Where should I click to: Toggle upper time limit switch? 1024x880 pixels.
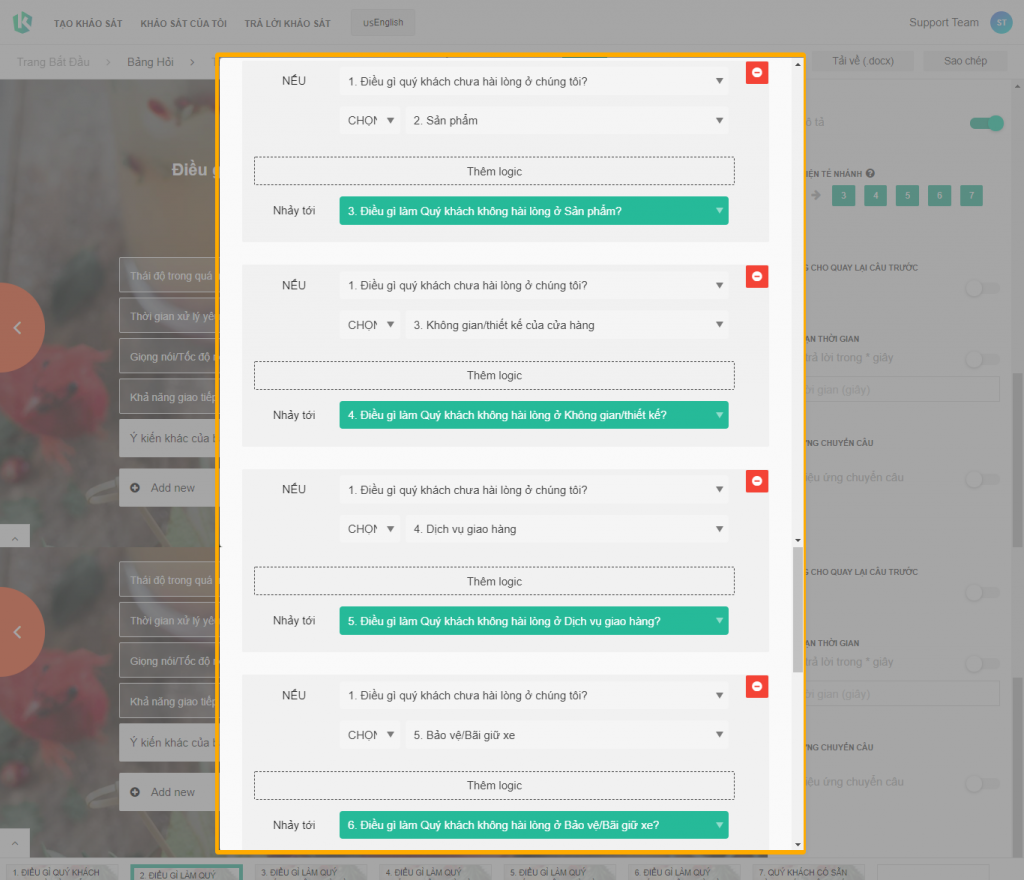coord(982,359)
